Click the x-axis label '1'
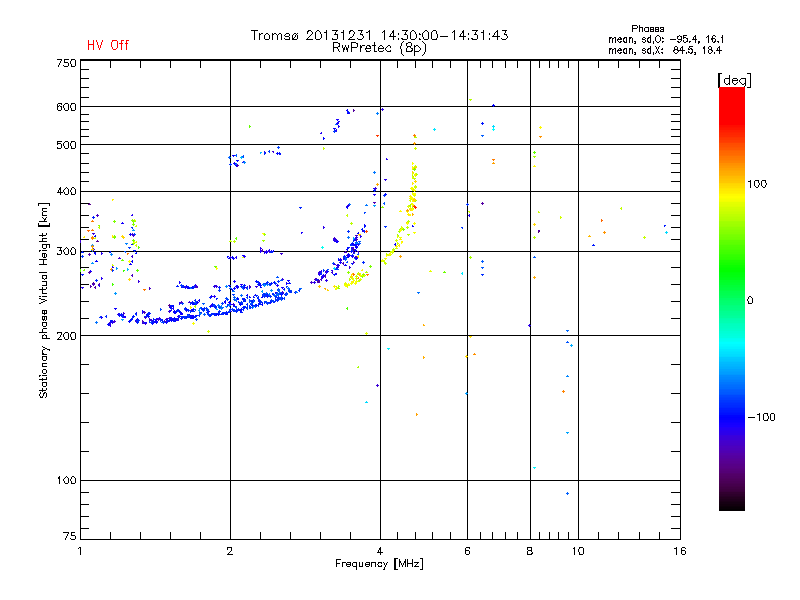Image resolution: width=800 pixels, height=600 pixels. pos(80,551)
